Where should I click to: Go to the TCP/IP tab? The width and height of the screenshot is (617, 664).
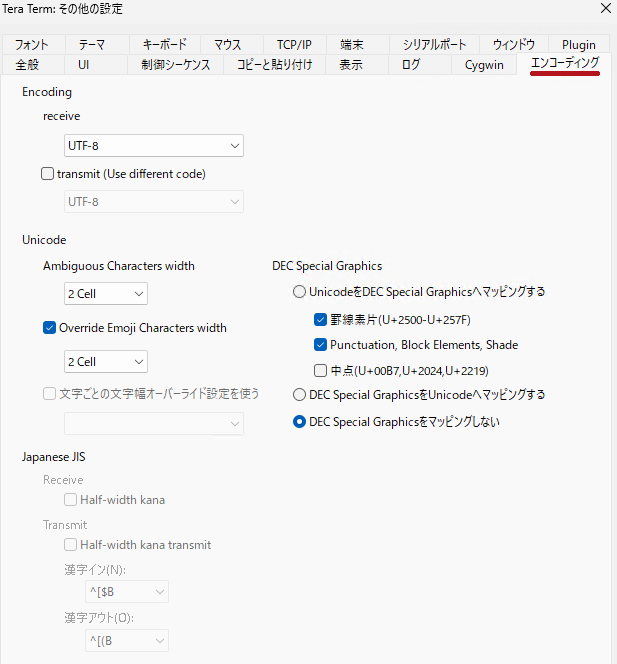click(x=294, y=45)
